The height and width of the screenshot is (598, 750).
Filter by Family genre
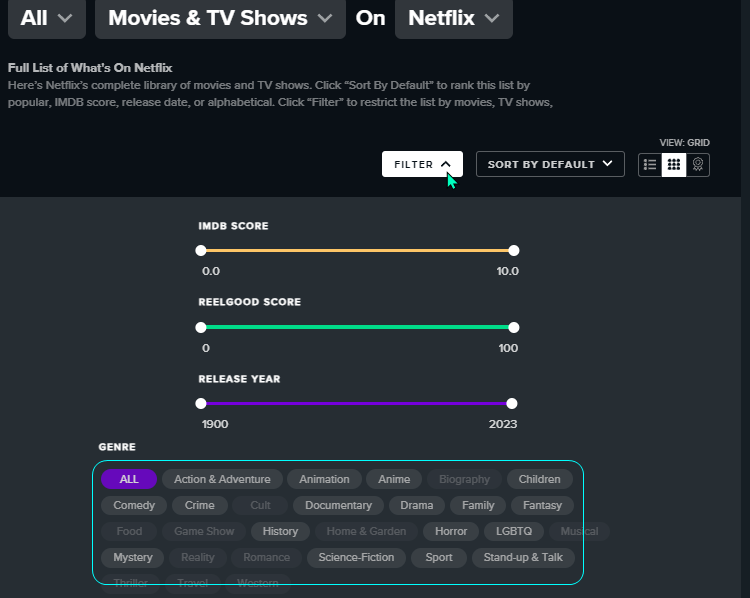(478, 505)
